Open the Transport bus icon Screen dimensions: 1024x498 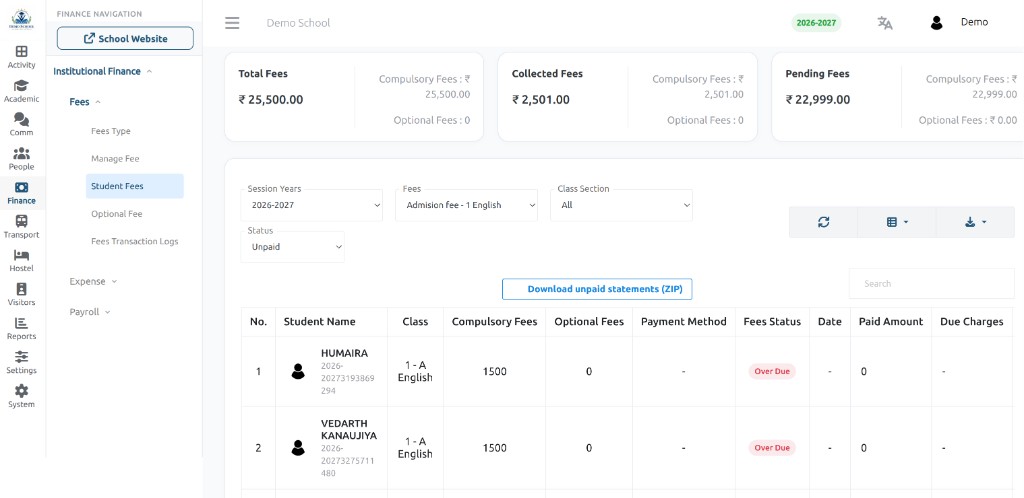tap(22, 221)
